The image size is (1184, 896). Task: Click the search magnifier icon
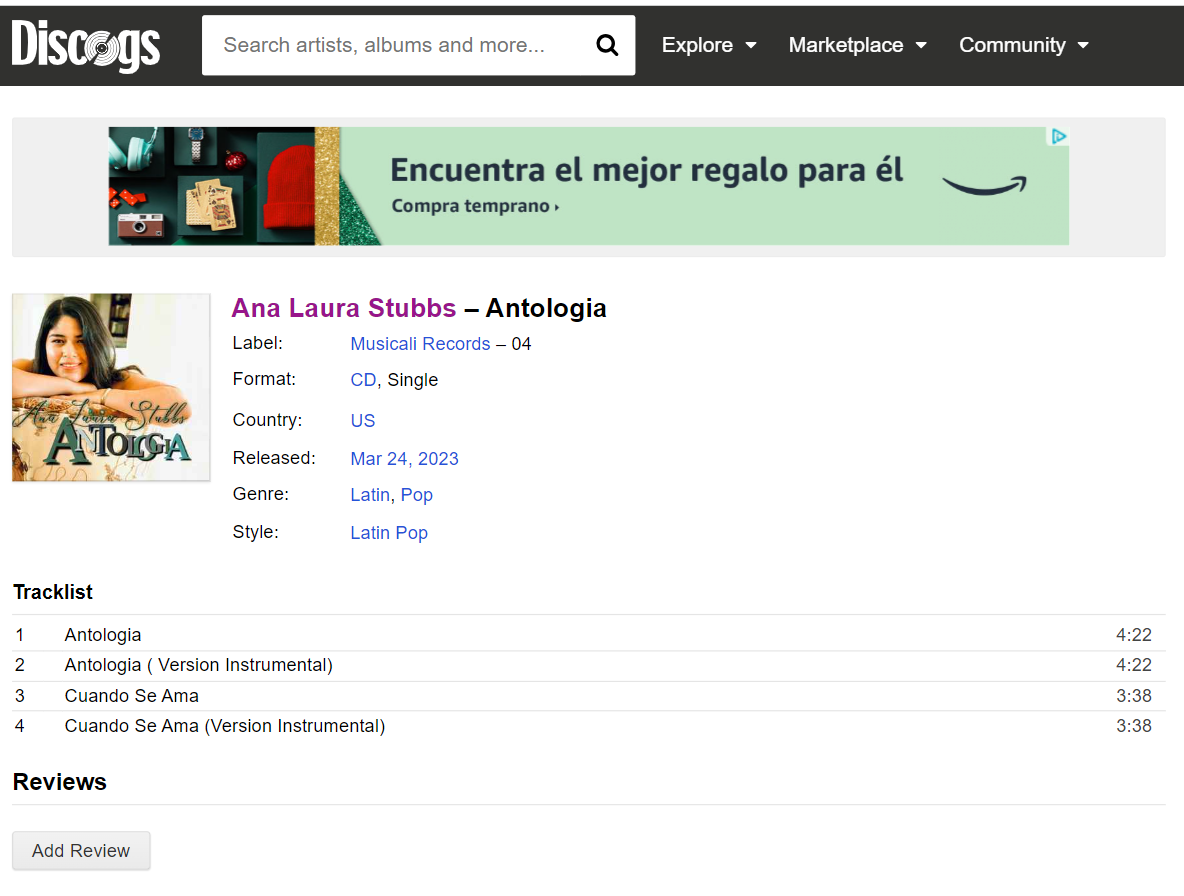(x=607, y=45)
